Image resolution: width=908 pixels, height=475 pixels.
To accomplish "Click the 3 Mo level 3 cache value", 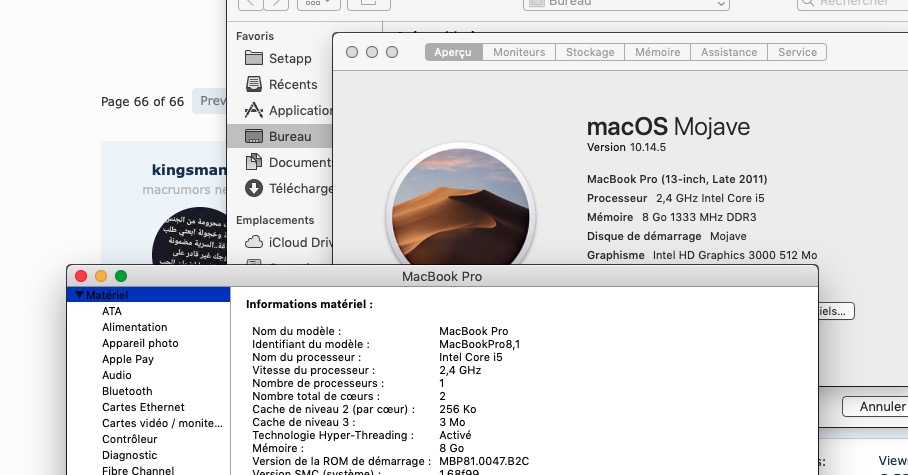I will click(452, 422).
